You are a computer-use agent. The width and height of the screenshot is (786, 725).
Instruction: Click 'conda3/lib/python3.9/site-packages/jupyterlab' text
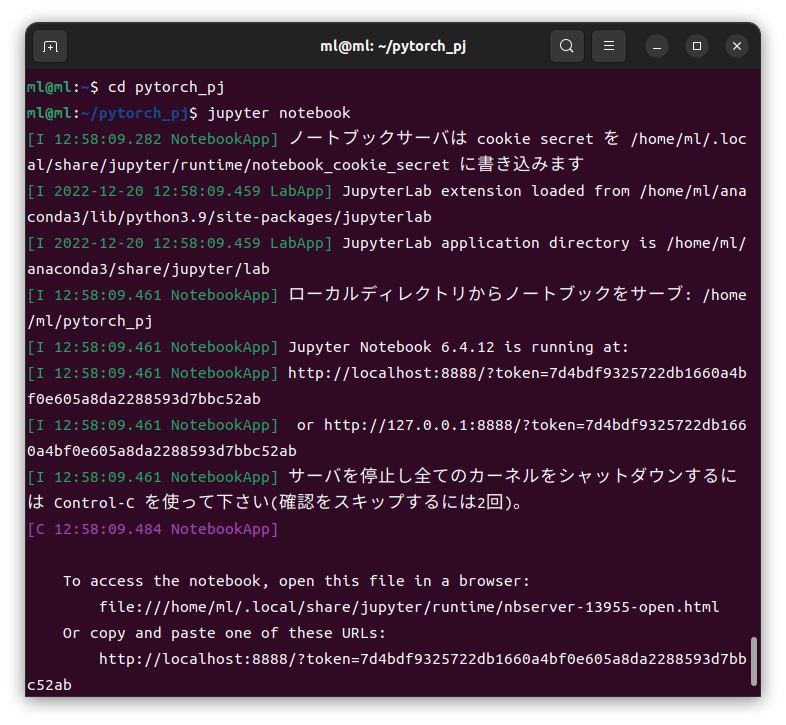(229, 217)
